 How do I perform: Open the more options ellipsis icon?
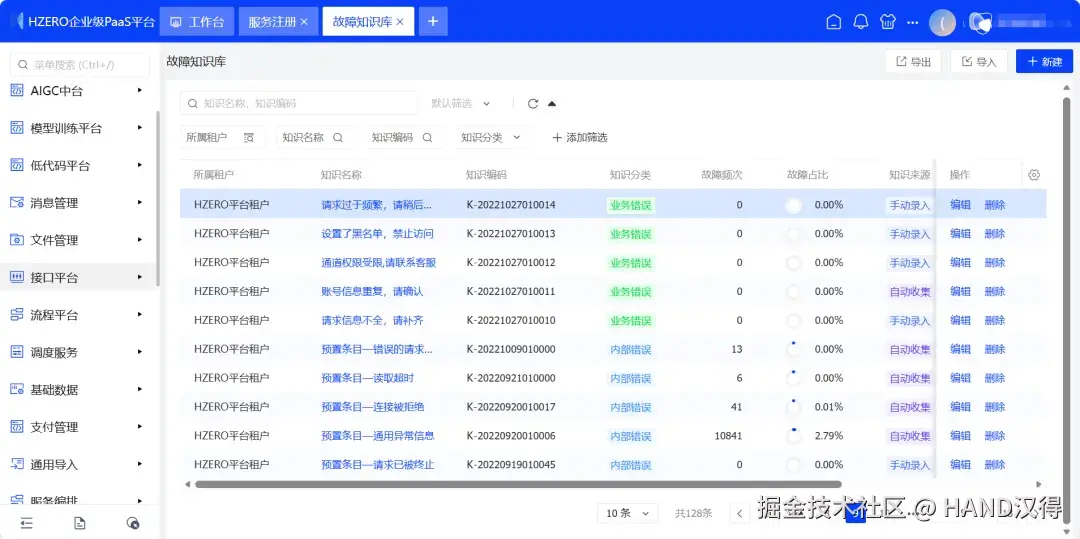(913, 22)
